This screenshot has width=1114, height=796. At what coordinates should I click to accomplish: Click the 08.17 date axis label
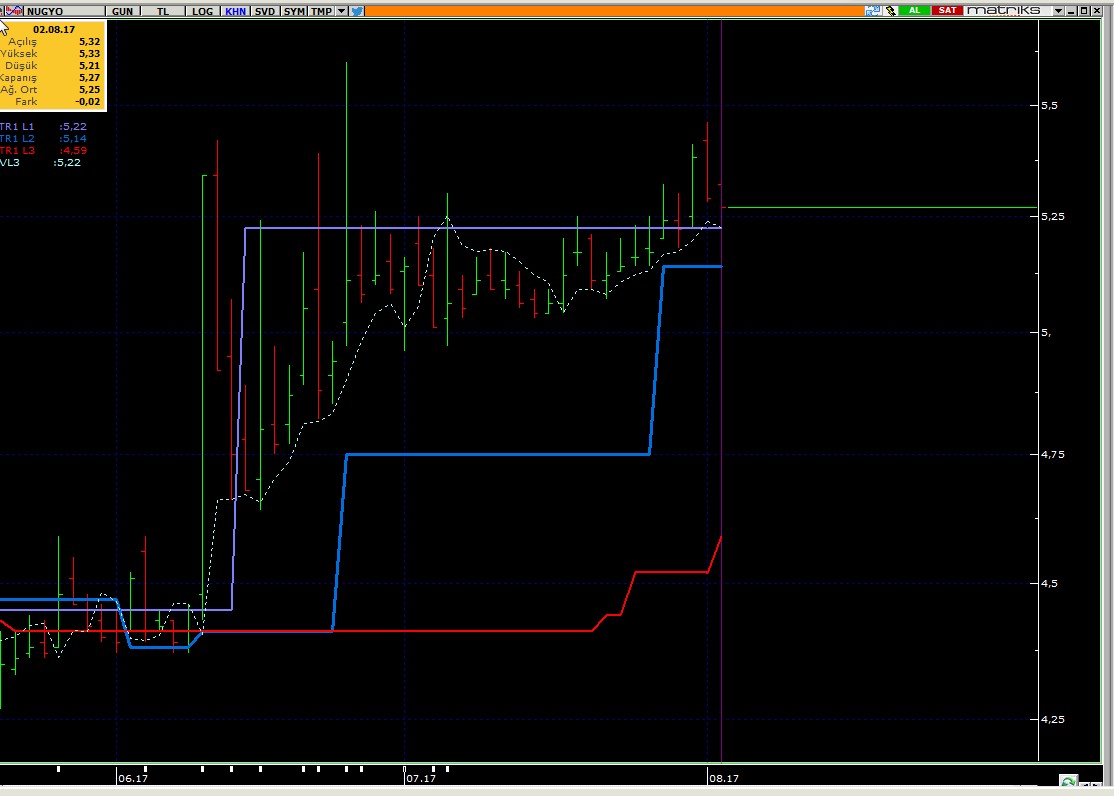(724, 778)
